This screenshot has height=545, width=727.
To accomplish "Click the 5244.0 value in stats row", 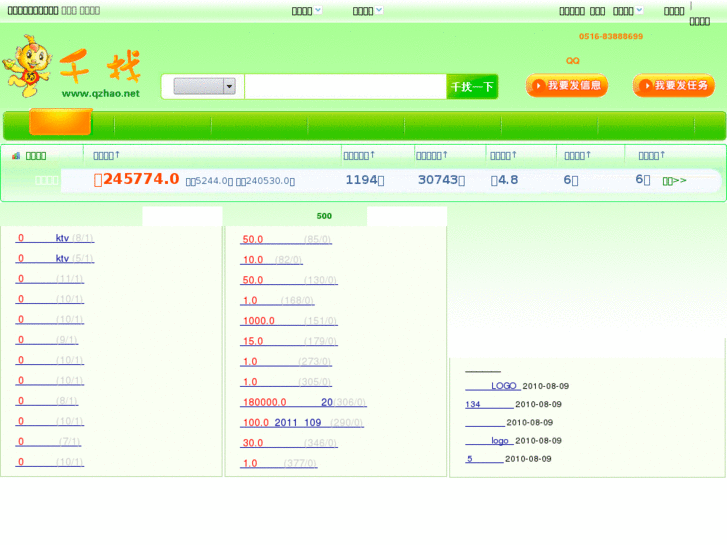I will click(210, 181).
